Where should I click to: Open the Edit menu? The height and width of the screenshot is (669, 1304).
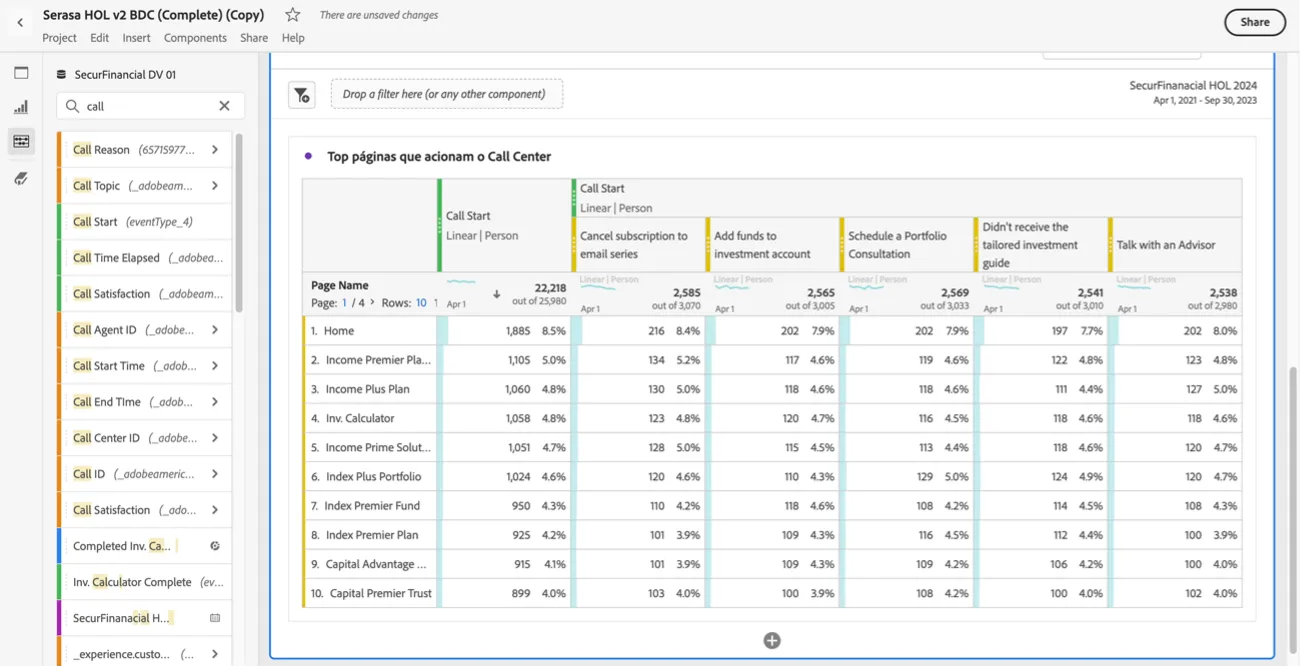click(x=100, y=38)
